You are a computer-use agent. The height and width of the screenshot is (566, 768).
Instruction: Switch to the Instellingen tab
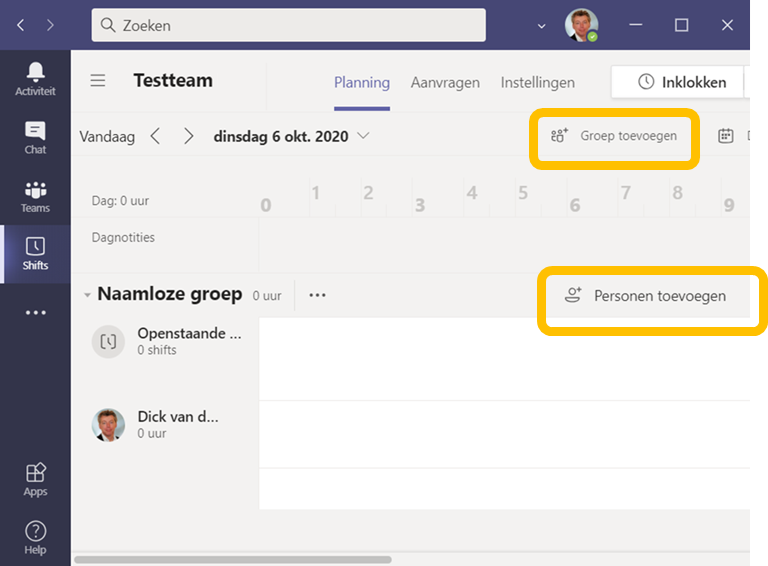pos(537,82)
